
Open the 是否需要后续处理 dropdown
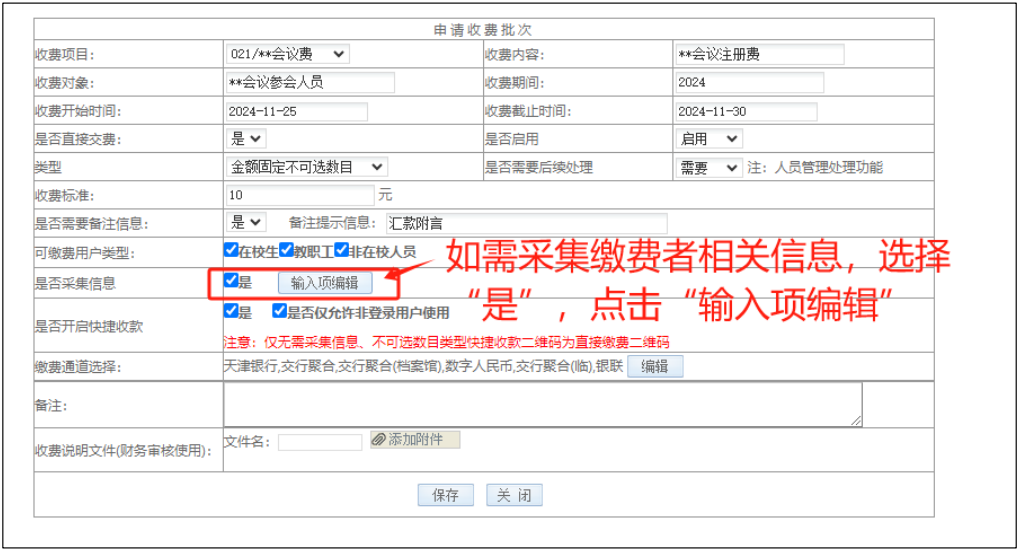point(707,167)
